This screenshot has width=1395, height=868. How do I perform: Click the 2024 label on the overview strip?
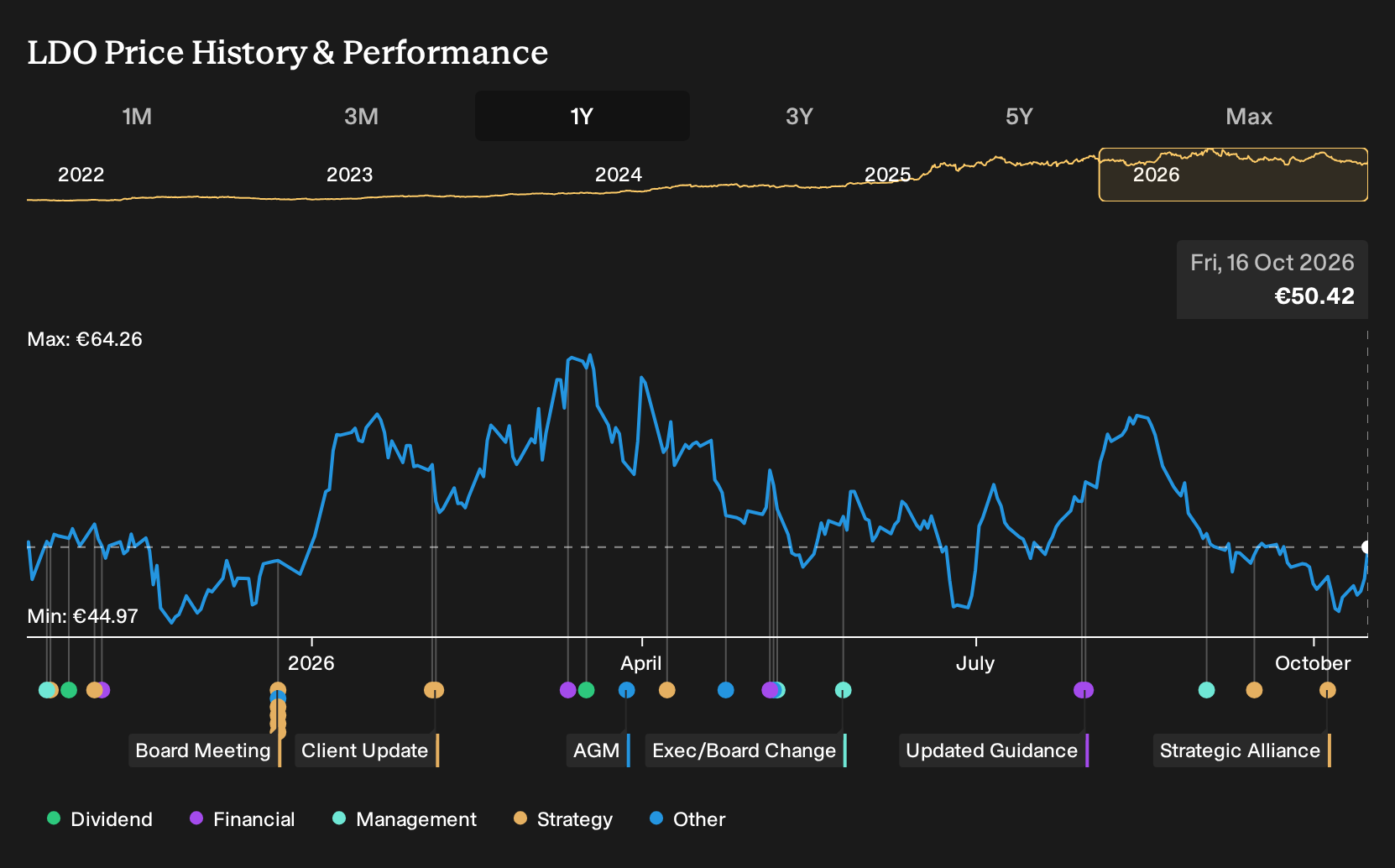619,175
